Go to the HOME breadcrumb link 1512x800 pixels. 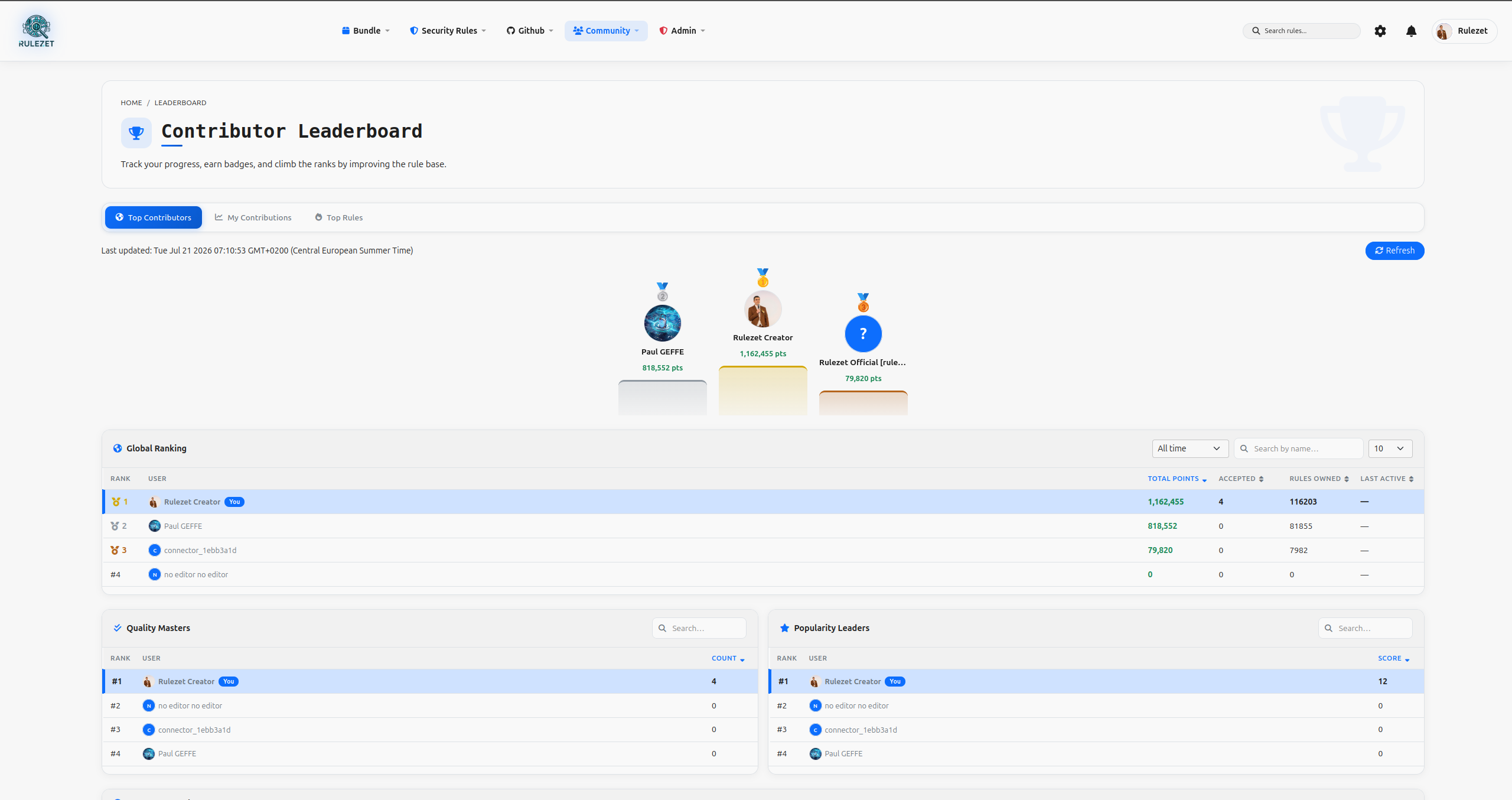click(x=131, y=103)
